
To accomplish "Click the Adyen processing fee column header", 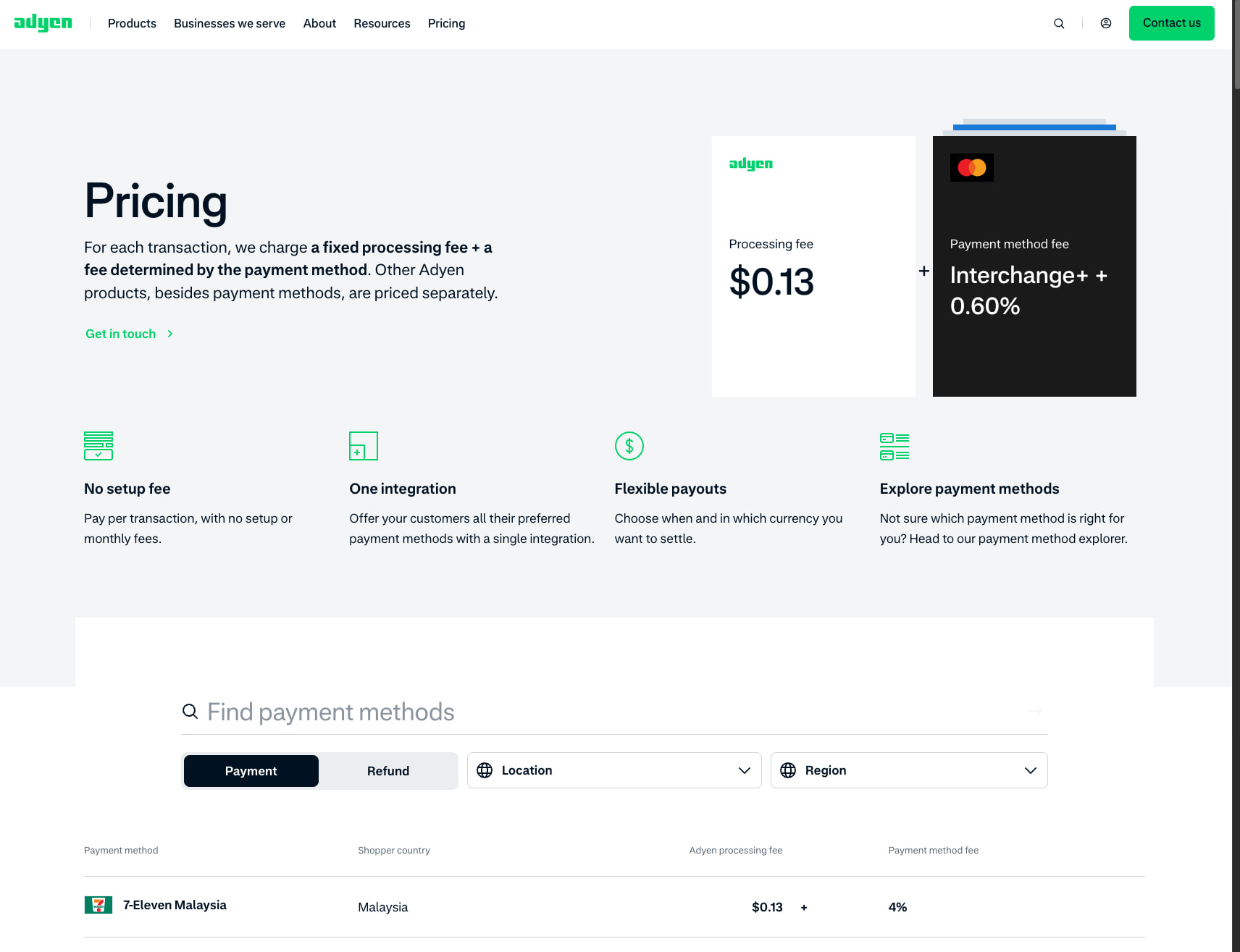I will [736, 850].
